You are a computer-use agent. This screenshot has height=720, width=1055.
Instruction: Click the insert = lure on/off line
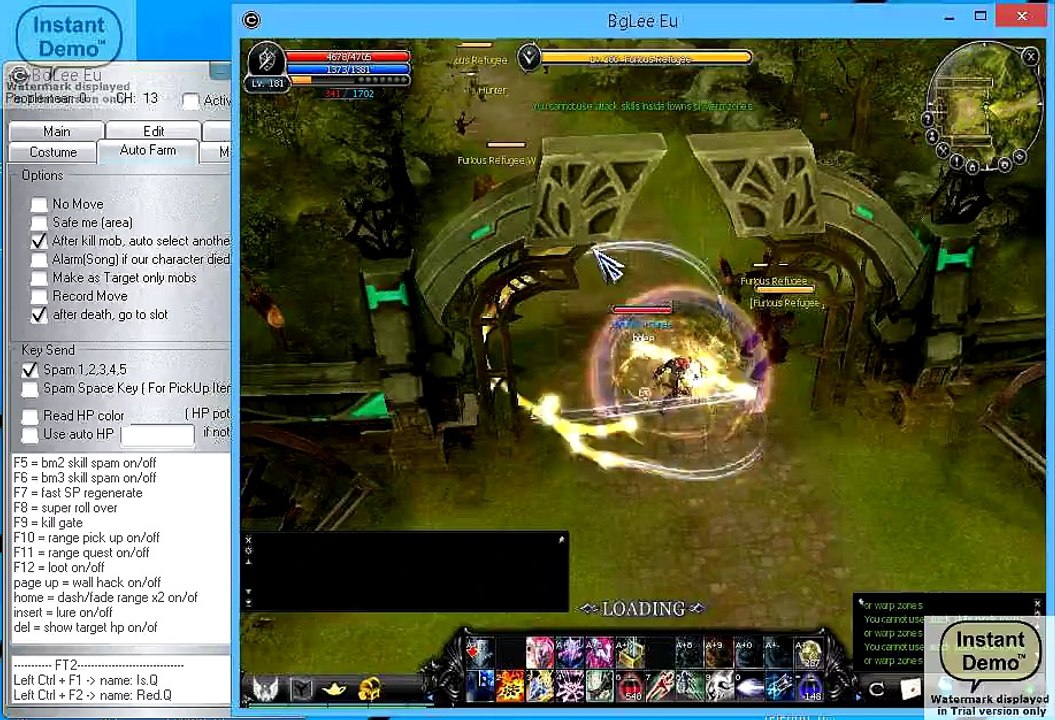tap(63, 612)
